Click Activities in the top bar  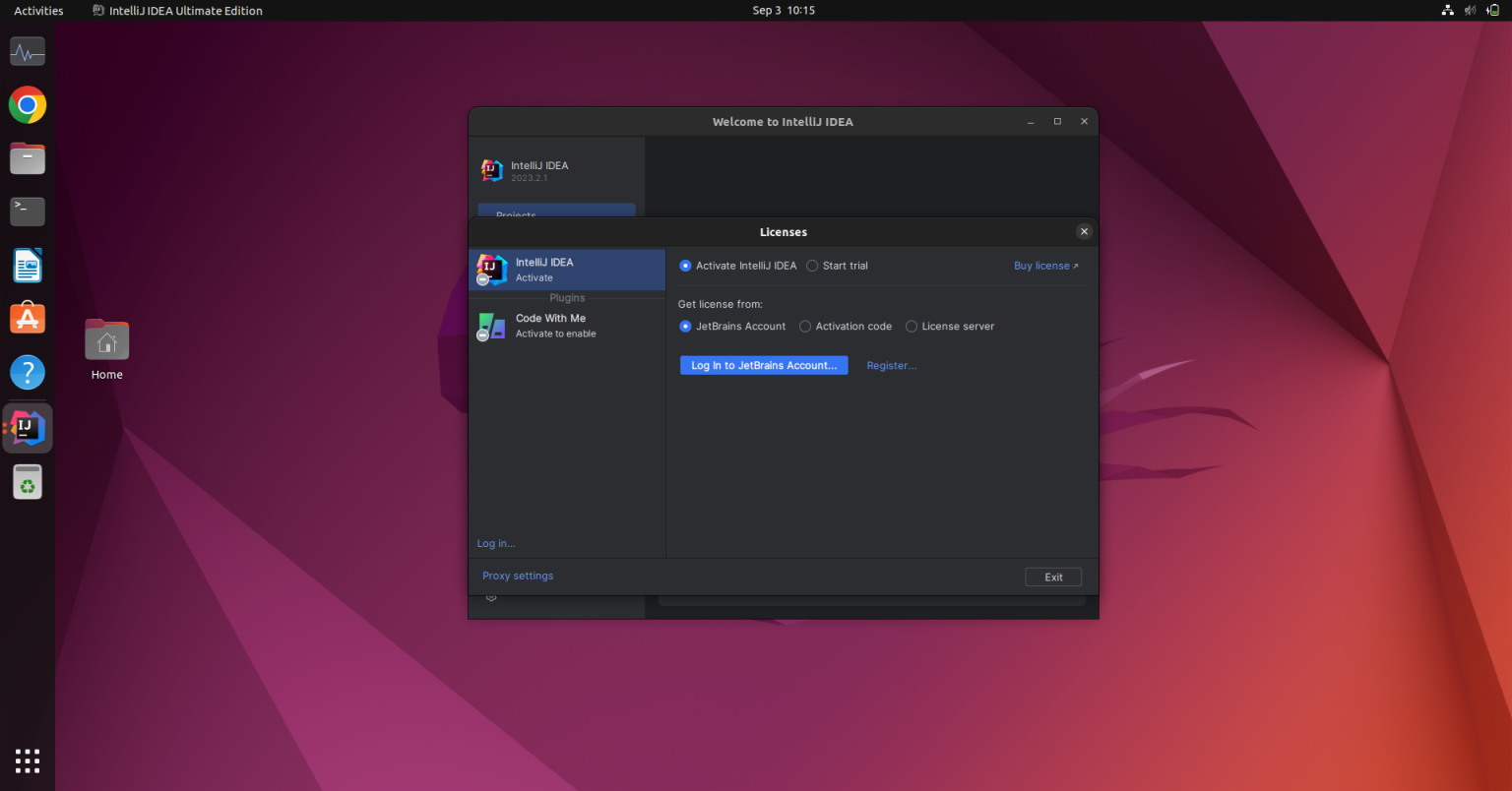point(38,10)
